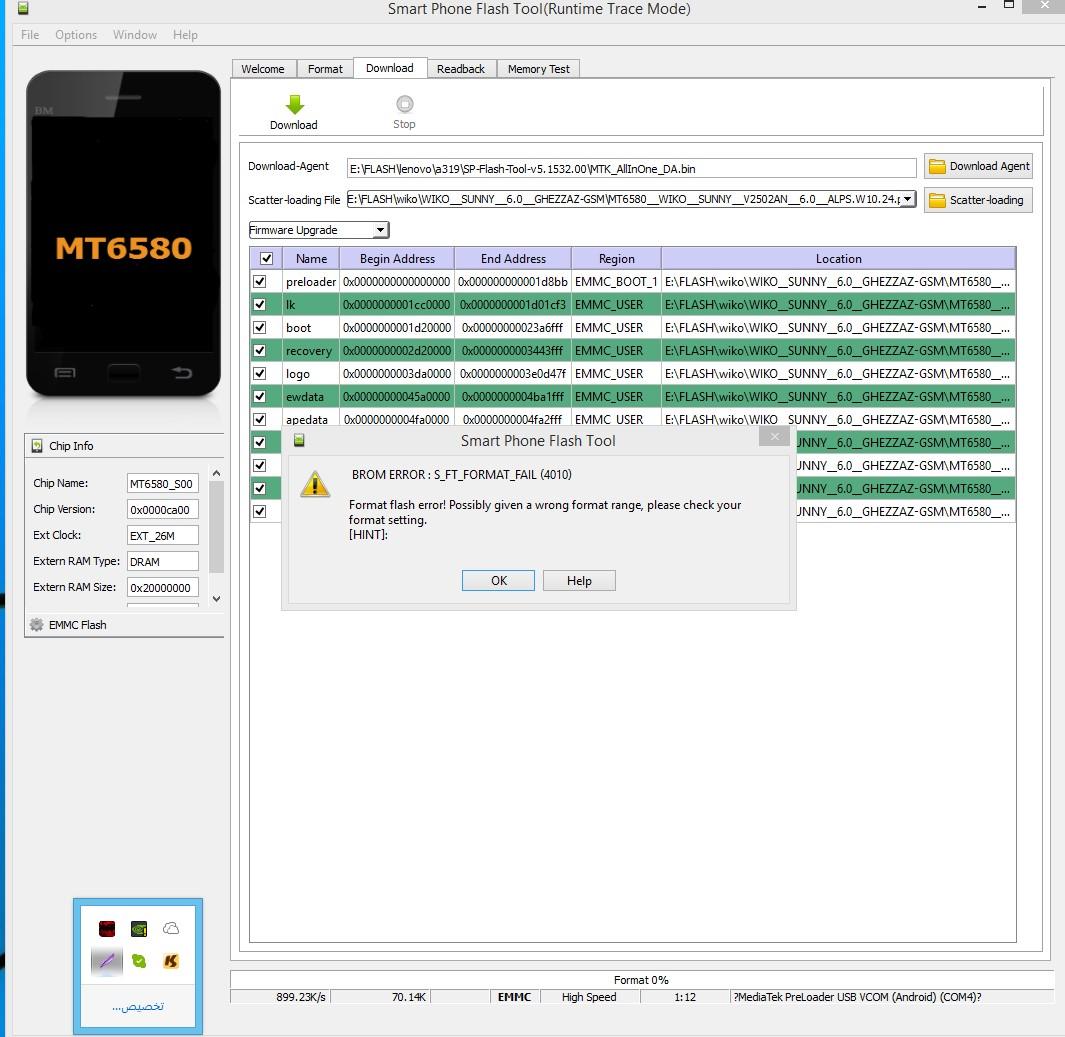Uncheck the apedata partition checkbox
This screenshot has height=1037, width=1065.
pyautogui.click(x=259, y=419)
